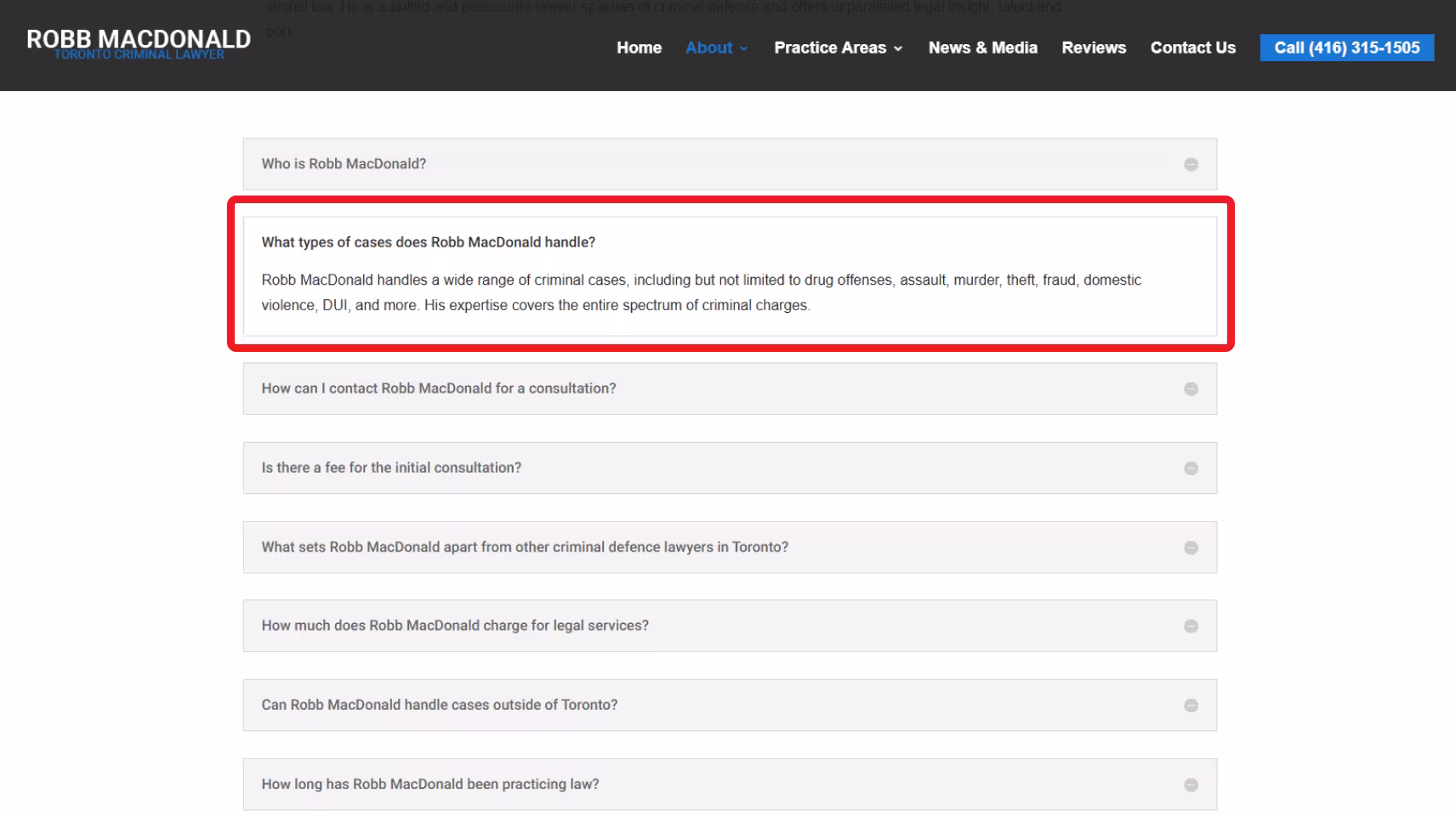The width and height of the screenshot is (1456, 816).
Task: Expand 'What sets Robb MacDonald apart' question
Action: (x=730, y=547)
